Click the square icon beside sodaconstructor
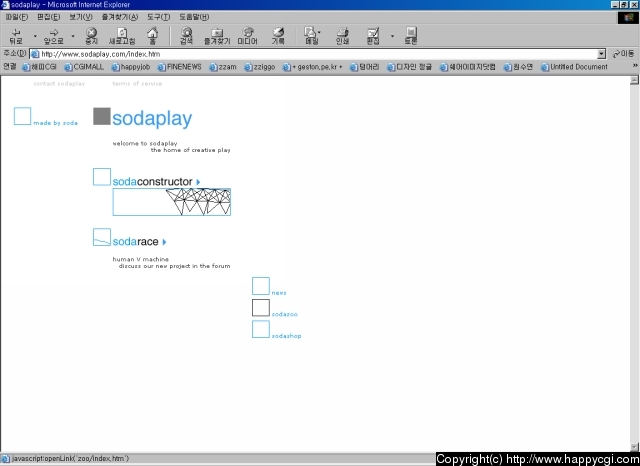 pyautogui.click(x=102, y=177)
